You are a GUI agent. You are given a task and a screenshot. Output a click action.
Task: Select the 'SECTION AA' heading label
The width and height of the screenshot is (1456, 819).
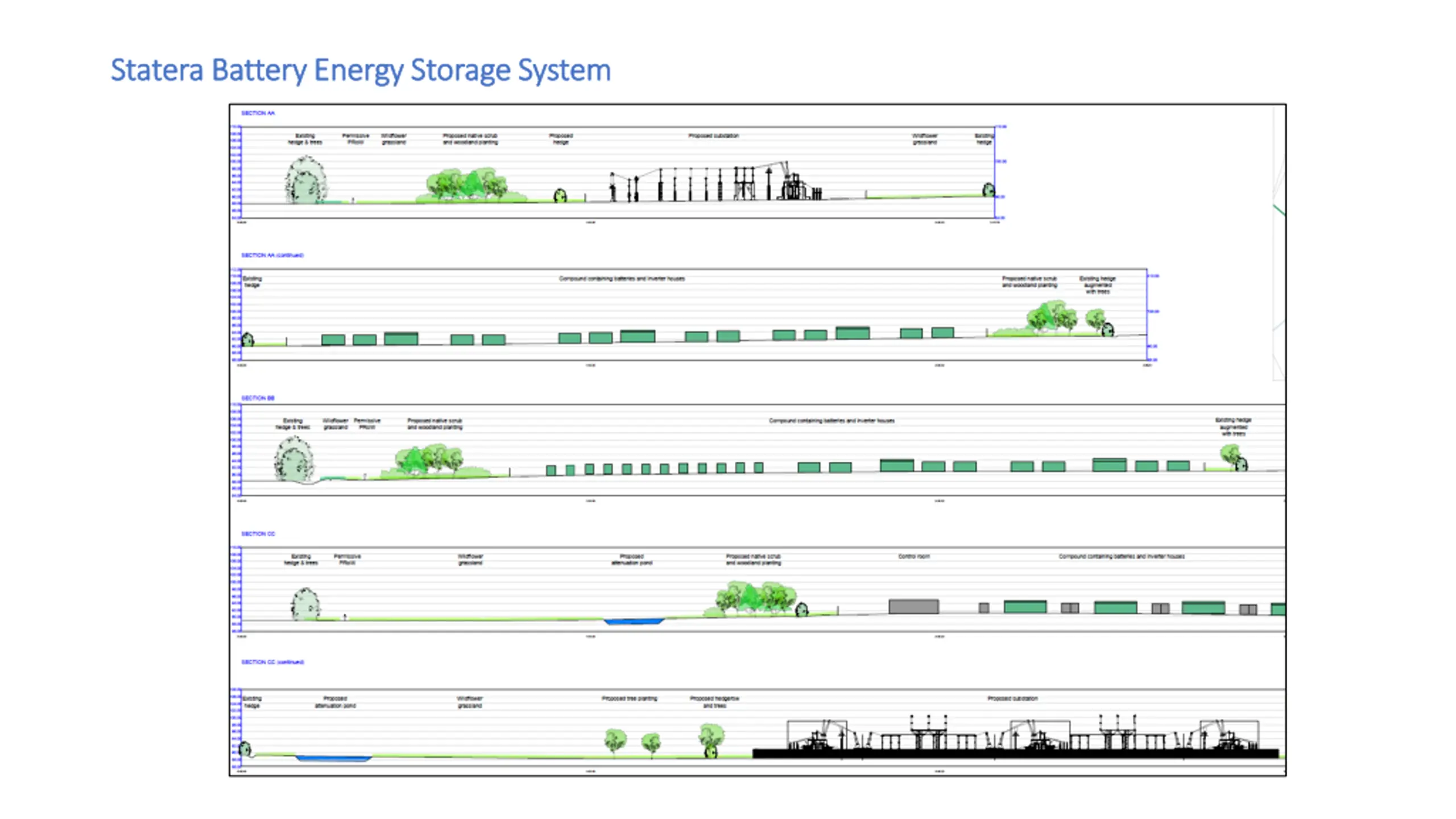pyautogui.click(x=258, y=113)
